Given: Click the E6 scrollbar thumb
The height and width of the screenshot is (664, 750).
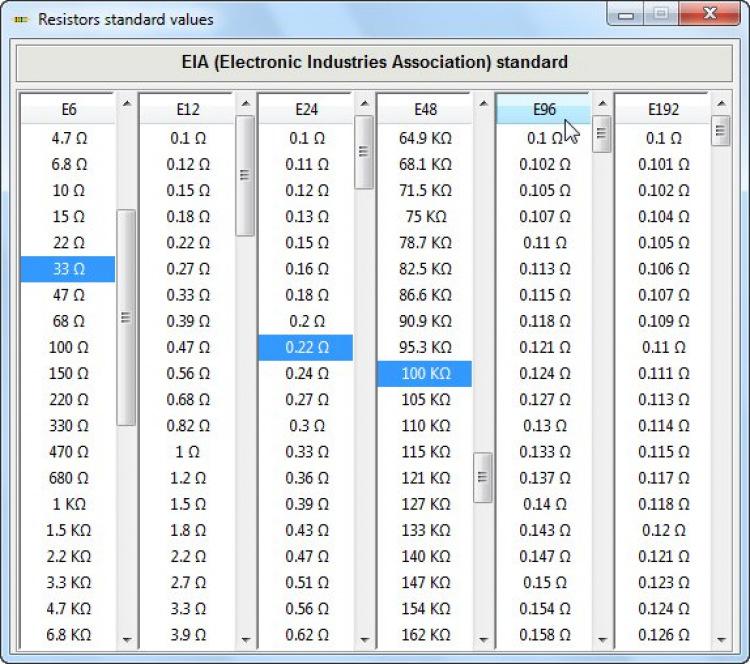Looking at the screenshot, I should point(126,317).
